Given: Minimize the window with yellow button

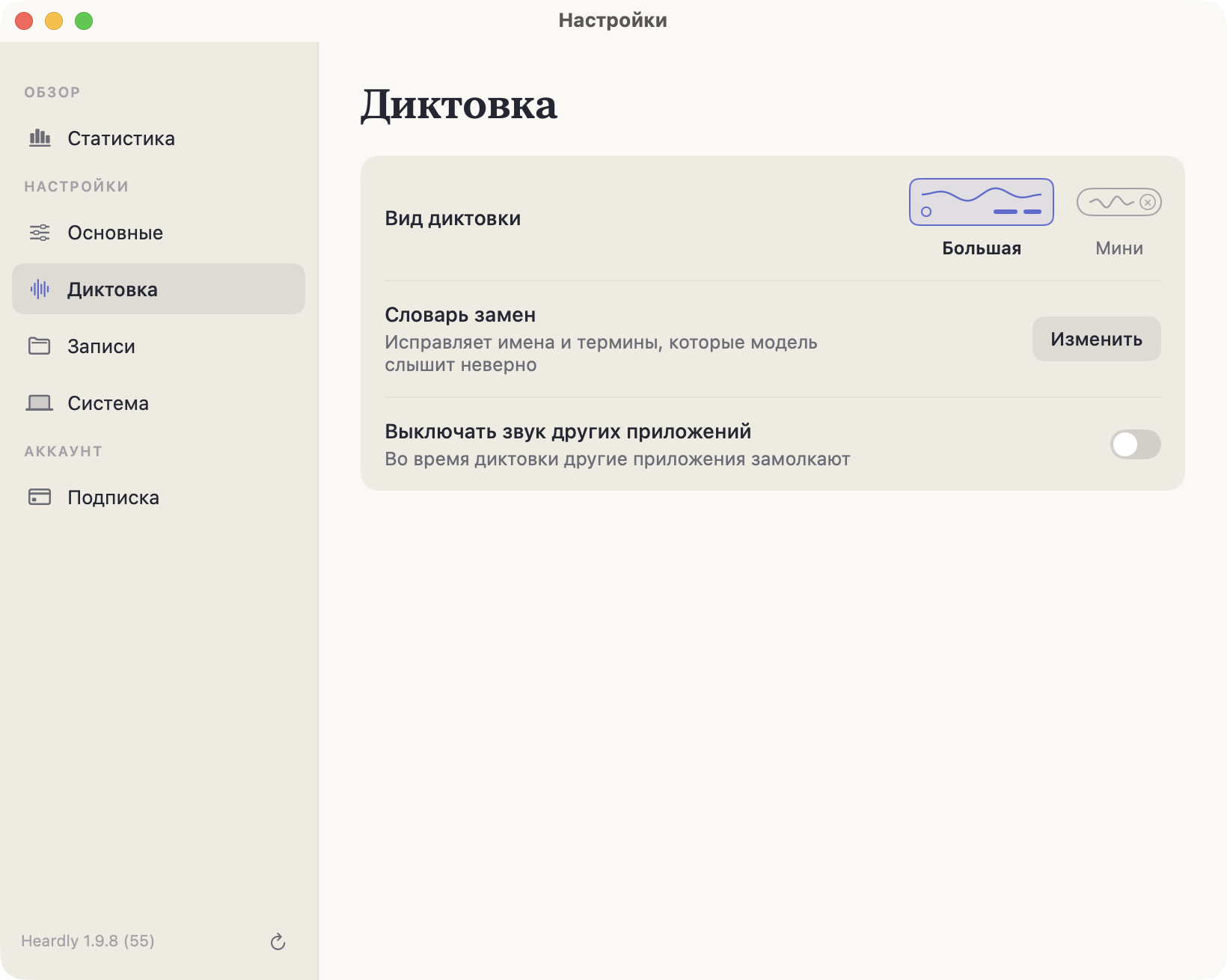Looking at the screenshot, I should pos(54,21).
